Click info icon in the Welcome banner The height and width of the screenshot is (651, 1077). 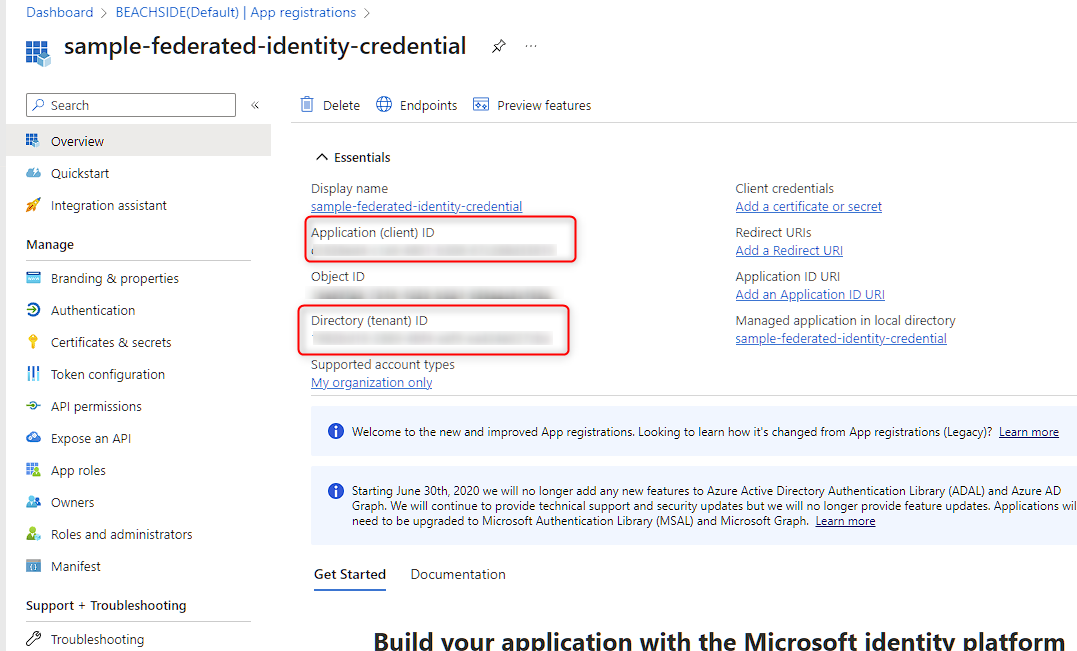(336, 431)
